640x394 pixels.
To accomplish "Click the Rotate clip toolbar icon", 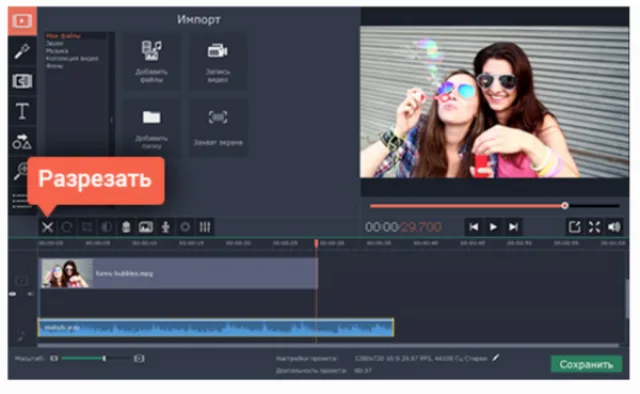I will [x=67, y=227].
